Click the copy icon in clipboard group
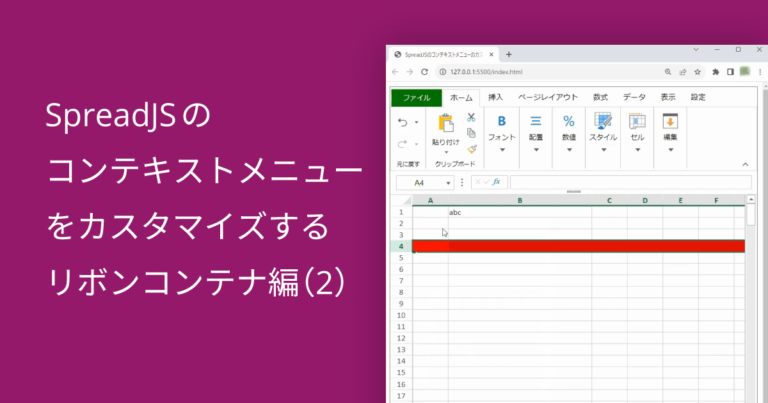768x403 pixels. [x=471, y=133]
